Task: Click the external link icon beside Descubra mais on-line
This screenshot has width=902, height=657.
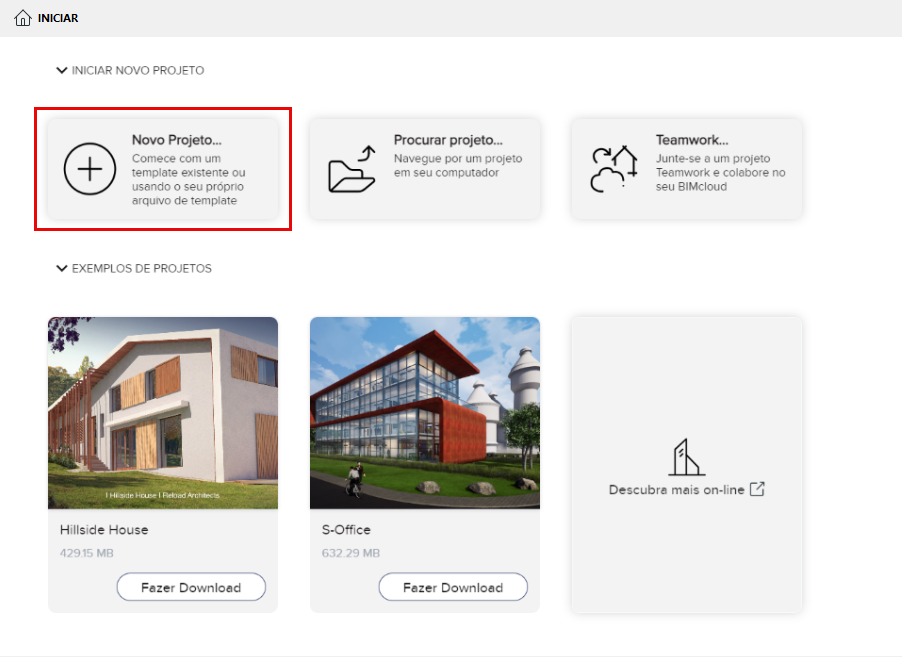Action: tap(757, 489)
